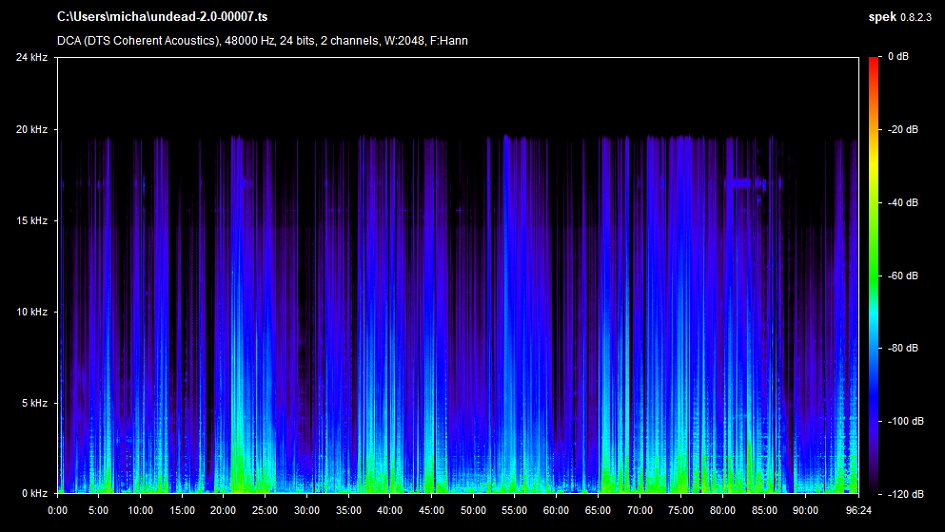
Task: Click the 24 kHz frequency axis label
Action: point(30,58)
